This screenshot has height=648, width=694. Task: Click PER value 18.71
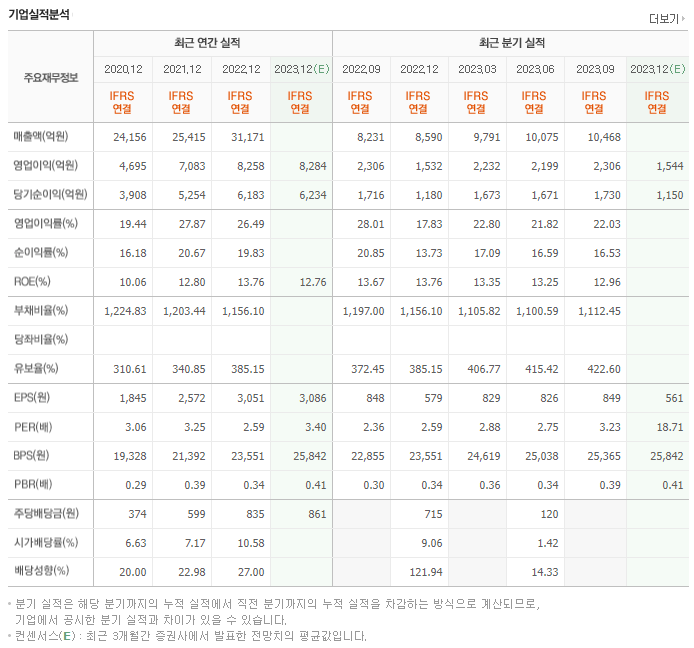point(670,427)
